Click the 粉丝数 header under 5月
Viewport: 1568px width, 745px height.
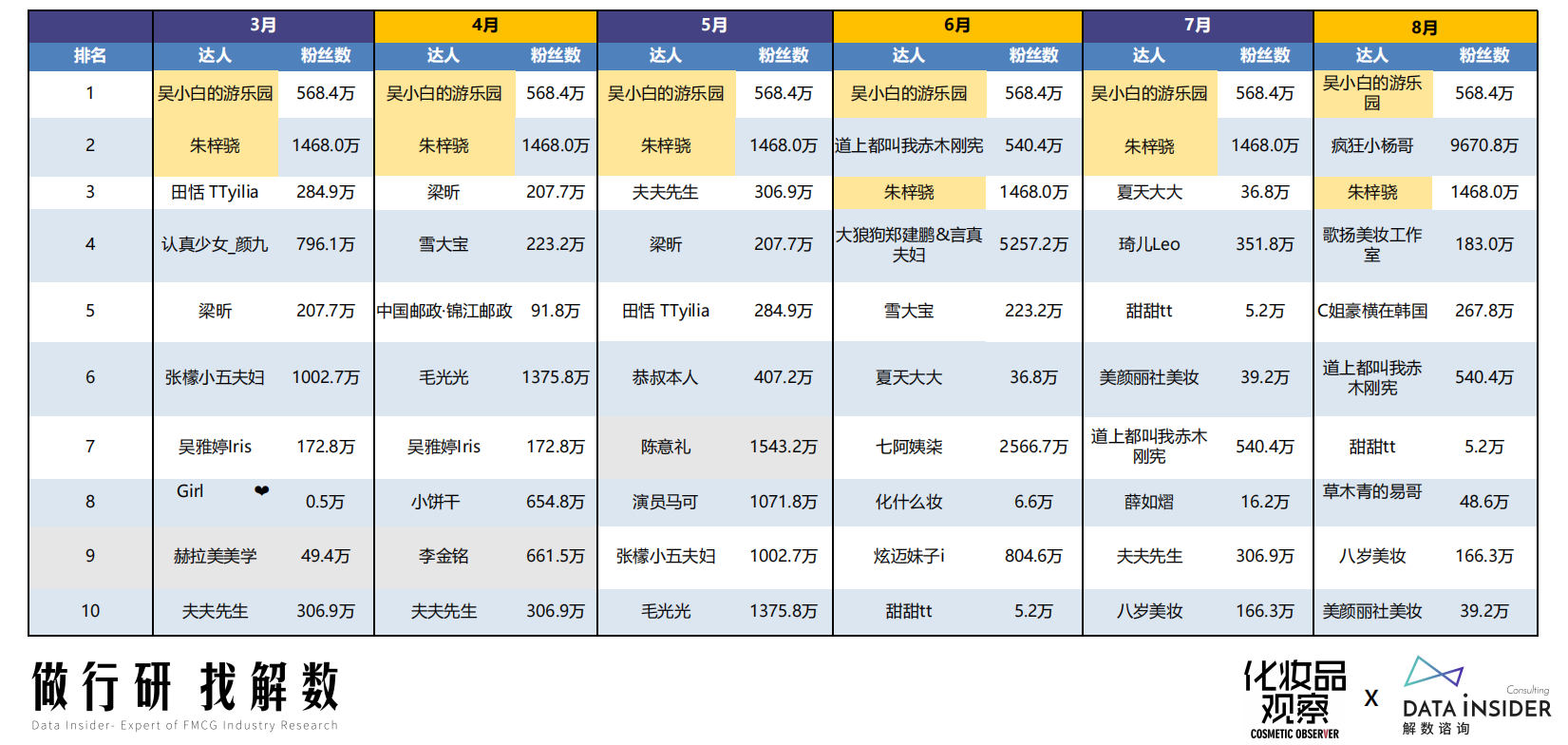(784, 56)
